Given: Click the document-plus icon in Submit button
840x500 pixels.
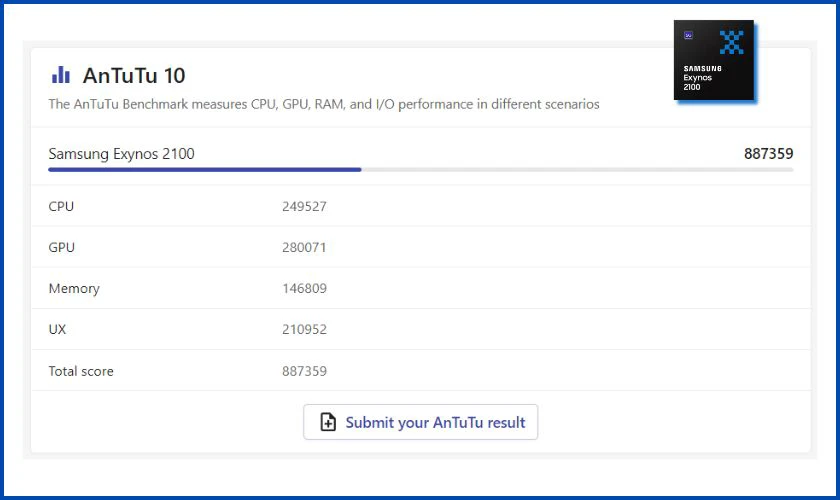Looking at the screenshot, I should pos(328,422).
